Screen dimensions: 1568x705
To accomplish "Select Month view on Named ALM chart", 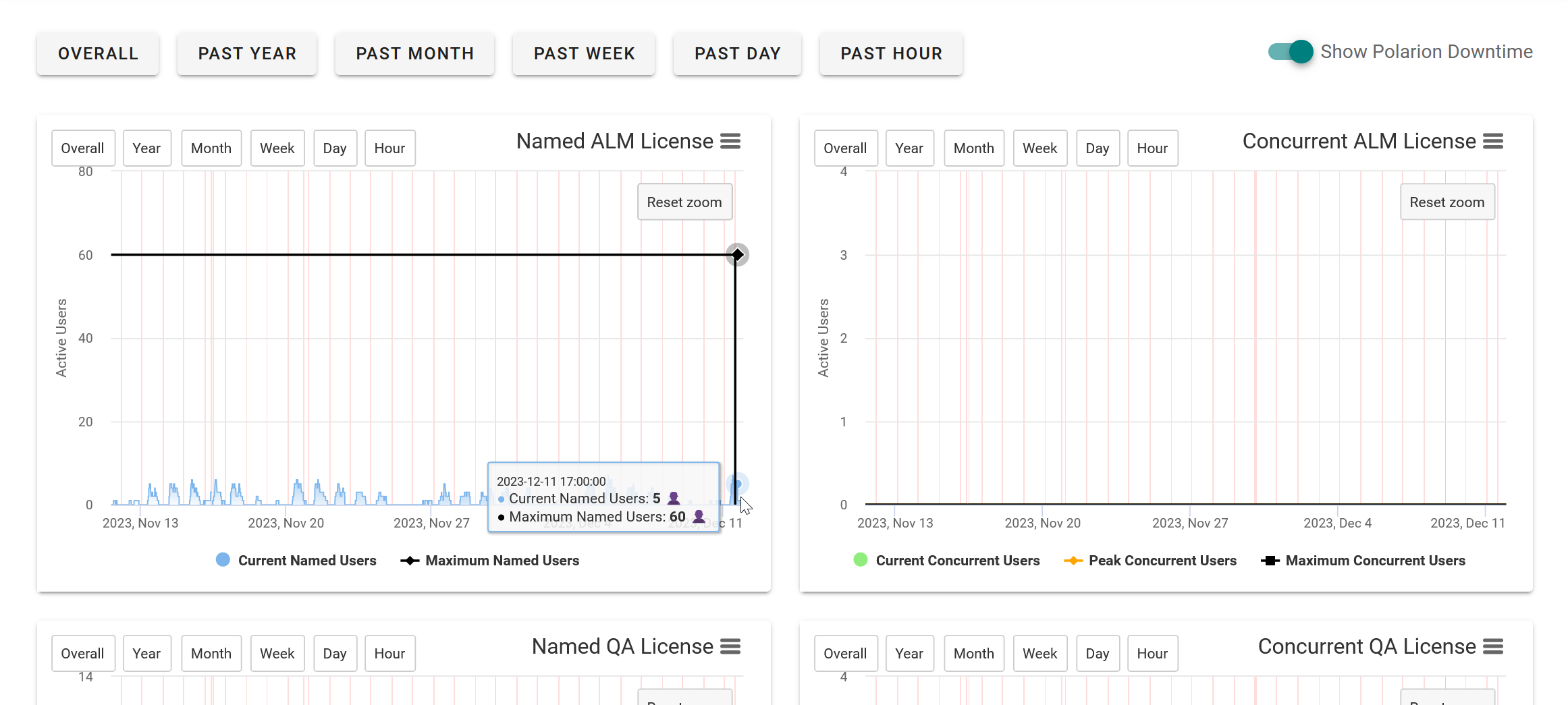I will (211, 148).
